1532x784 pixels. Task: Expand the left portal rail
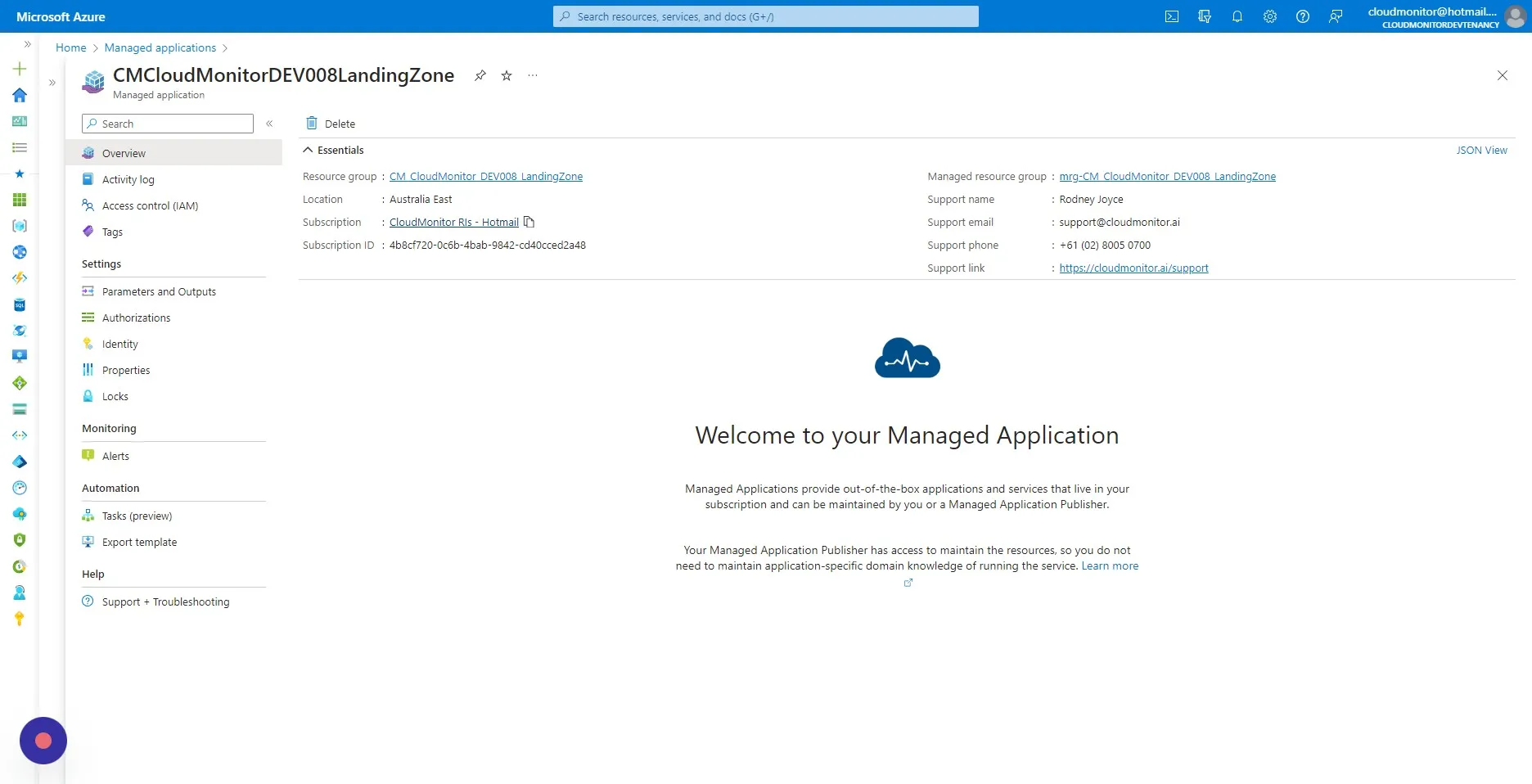click(27, 44)
